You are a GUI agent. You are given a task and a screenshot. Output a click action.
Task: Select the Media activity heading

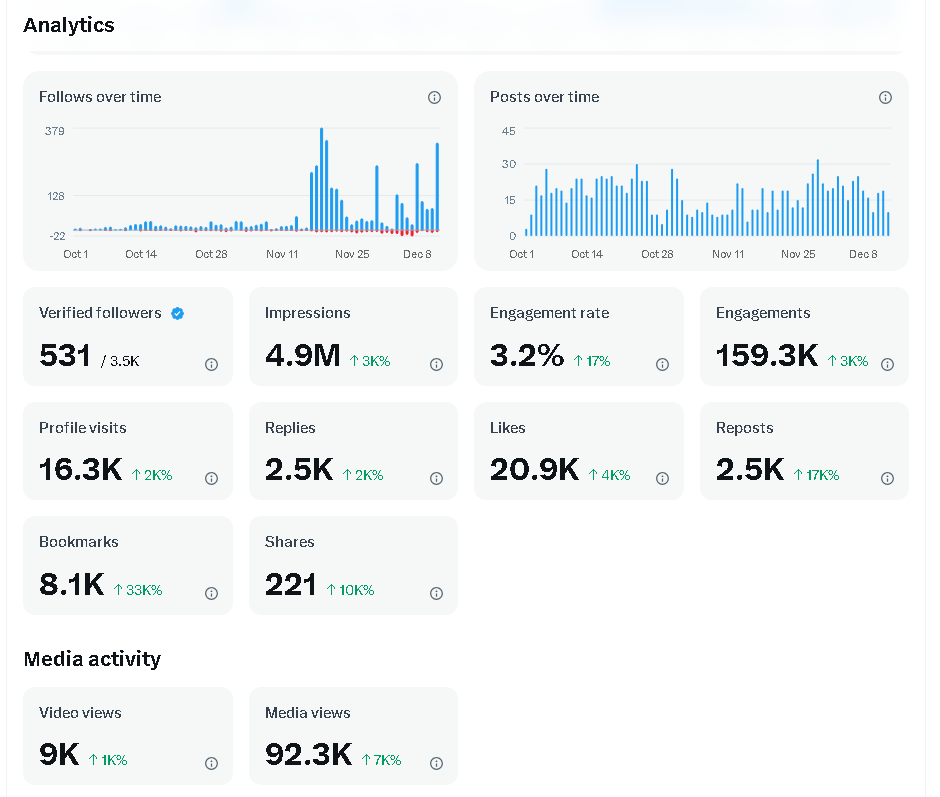(92, 659)
